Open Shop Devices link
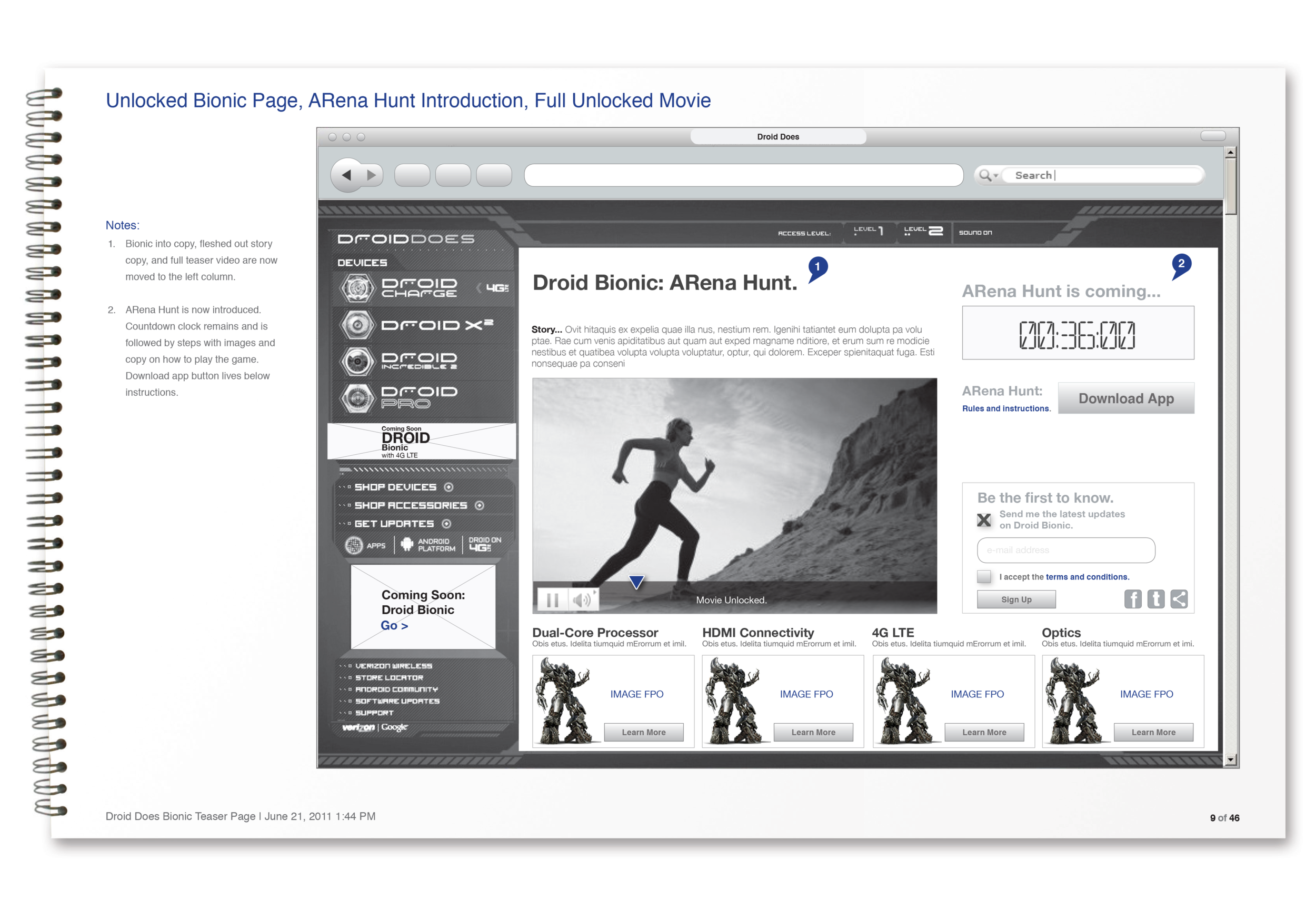The image size is (1316, 900). click(x=395, y=487)
